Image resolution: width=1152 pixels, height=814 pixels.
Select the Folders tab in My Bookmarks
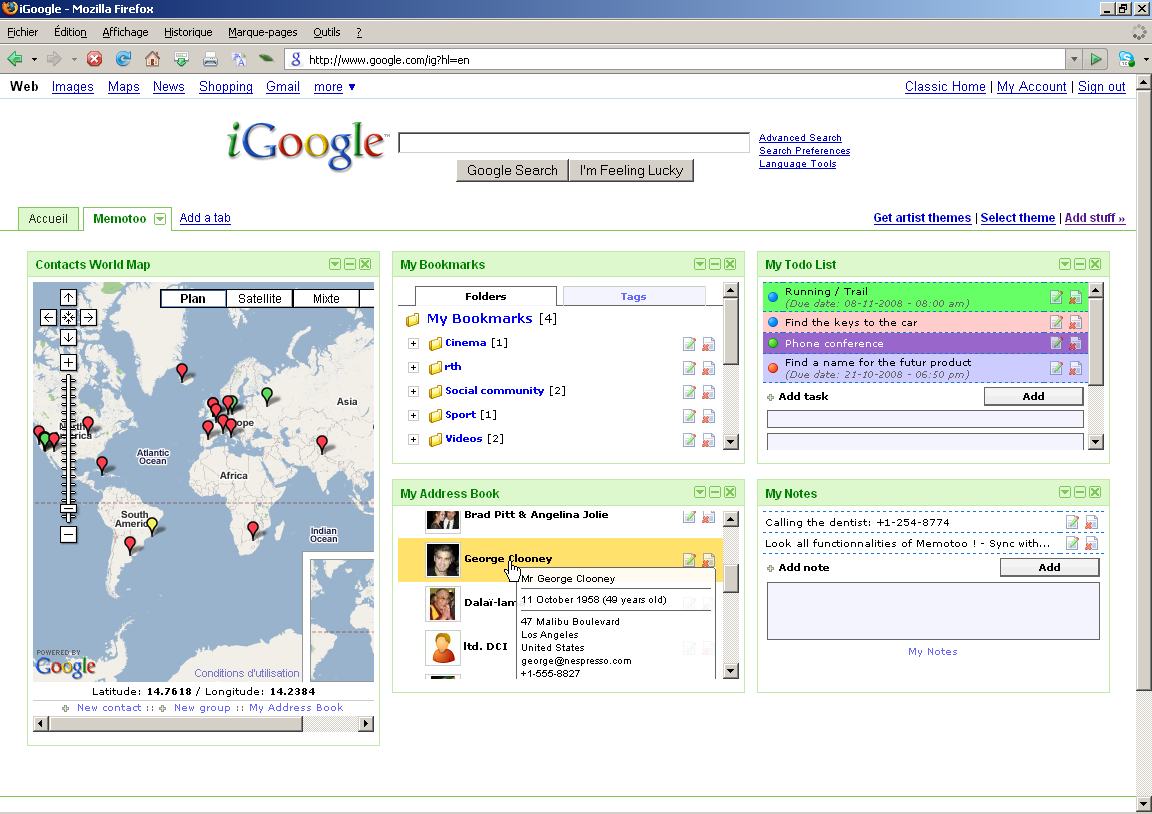(x=486, y=296)
